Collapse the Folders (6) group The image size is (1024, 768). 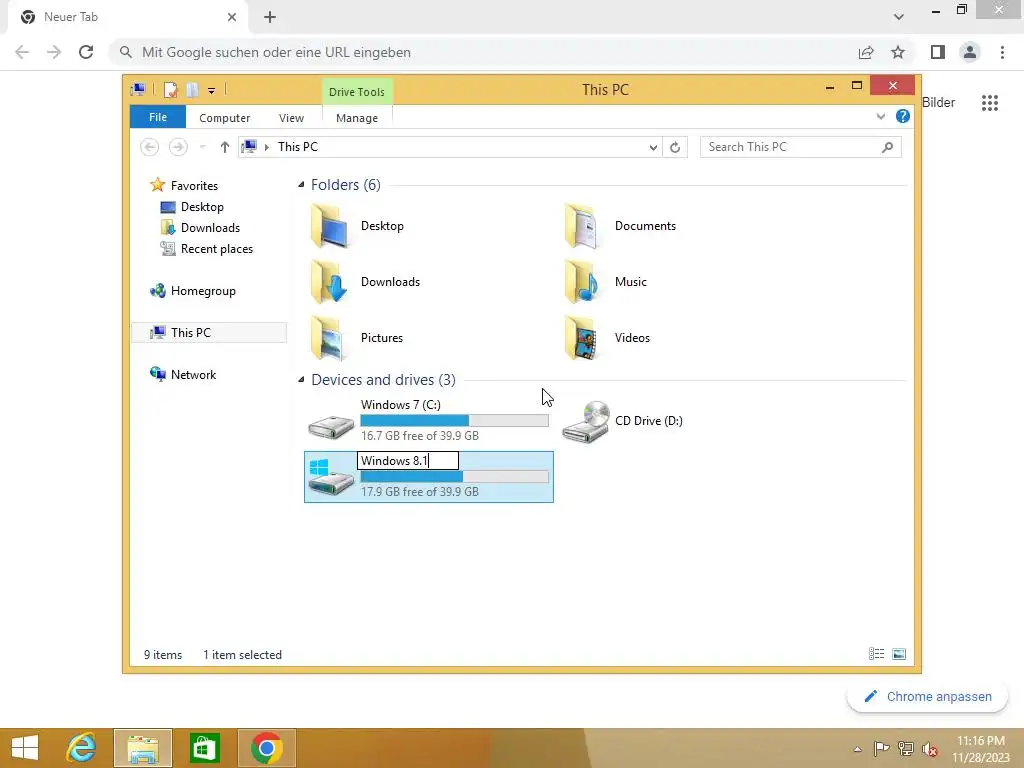click(301, 185)
